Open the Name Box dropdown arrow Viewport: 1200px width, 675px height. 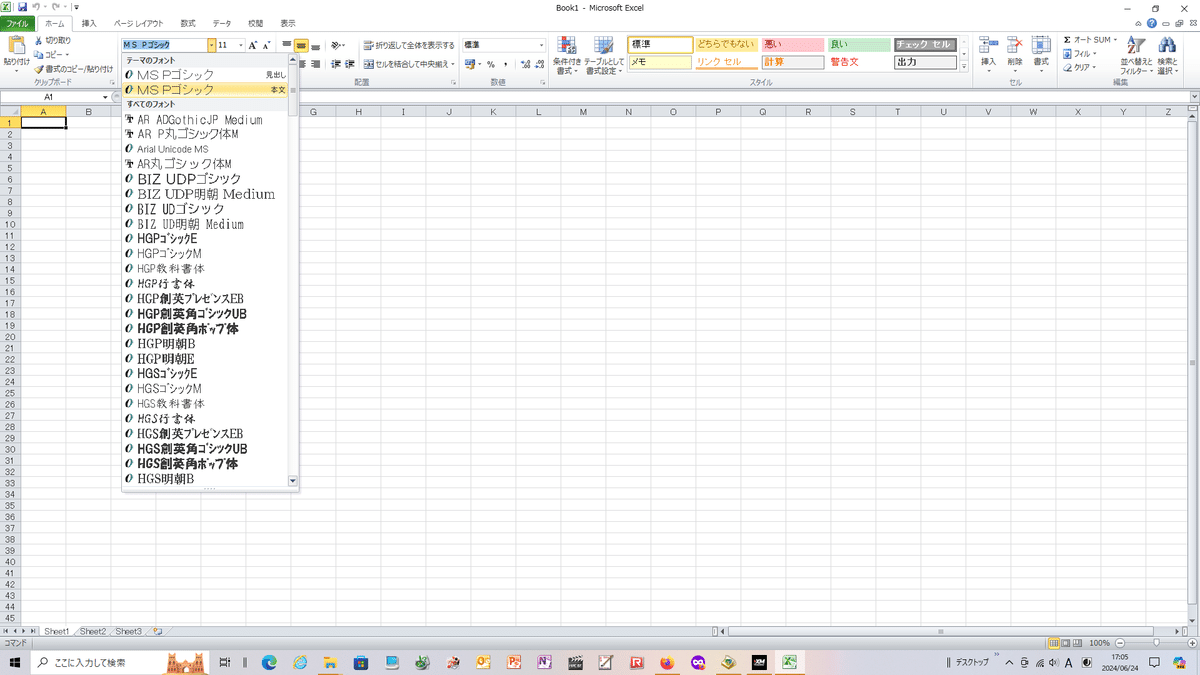pyautogui.click(x=105, y=97)
